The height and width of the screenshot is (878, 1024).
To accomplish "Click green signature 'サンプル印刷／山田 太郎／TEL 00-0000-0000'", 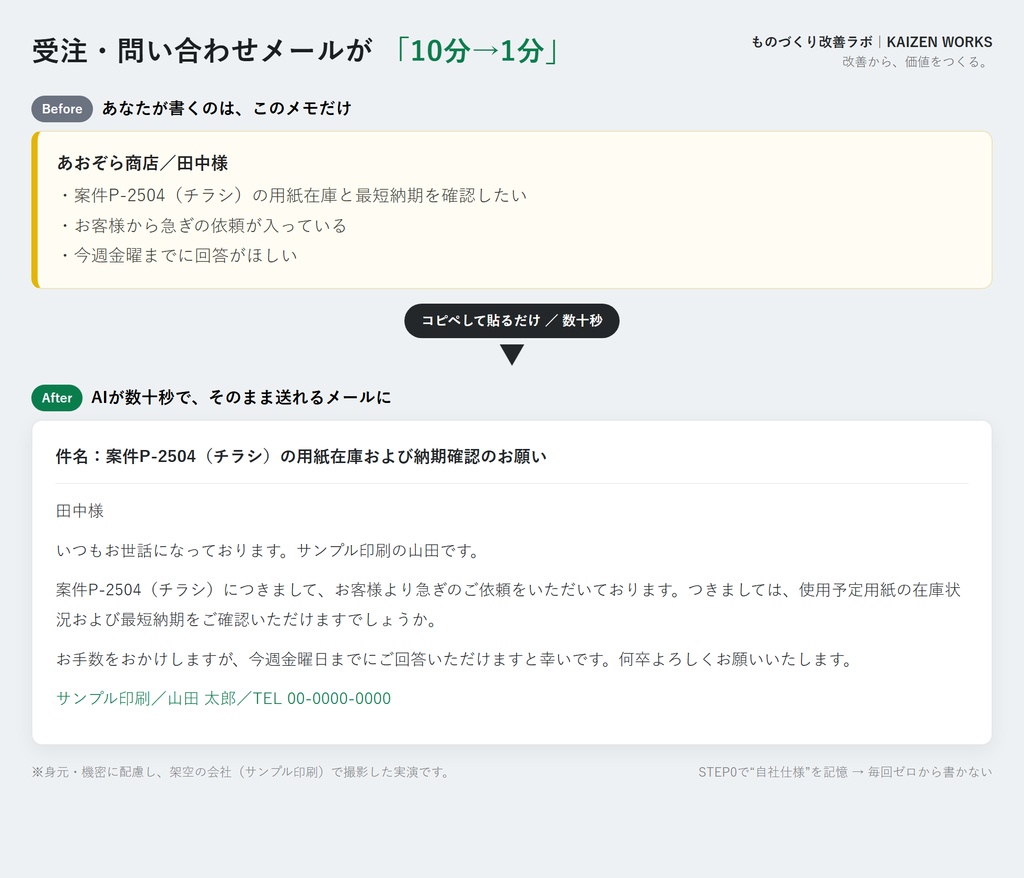I will pos(223,698).
